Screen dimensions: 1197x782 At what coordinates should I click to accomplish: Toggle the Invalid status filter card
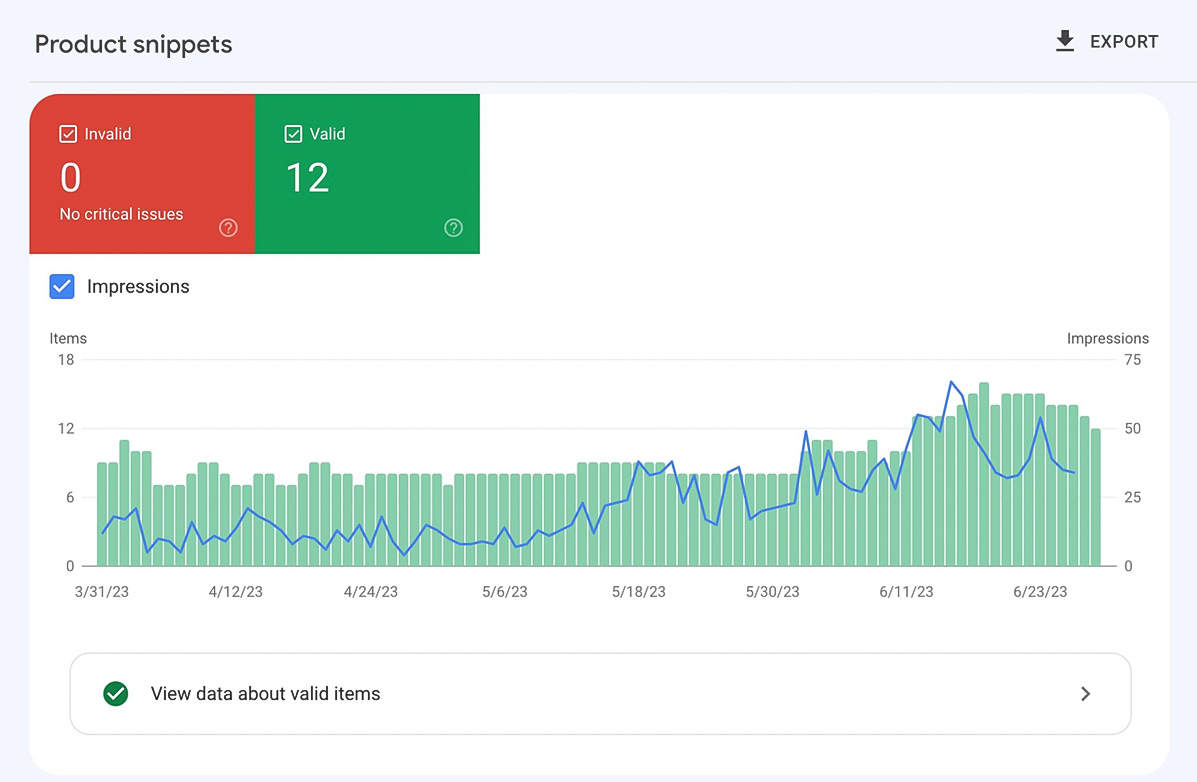point(142,173)
